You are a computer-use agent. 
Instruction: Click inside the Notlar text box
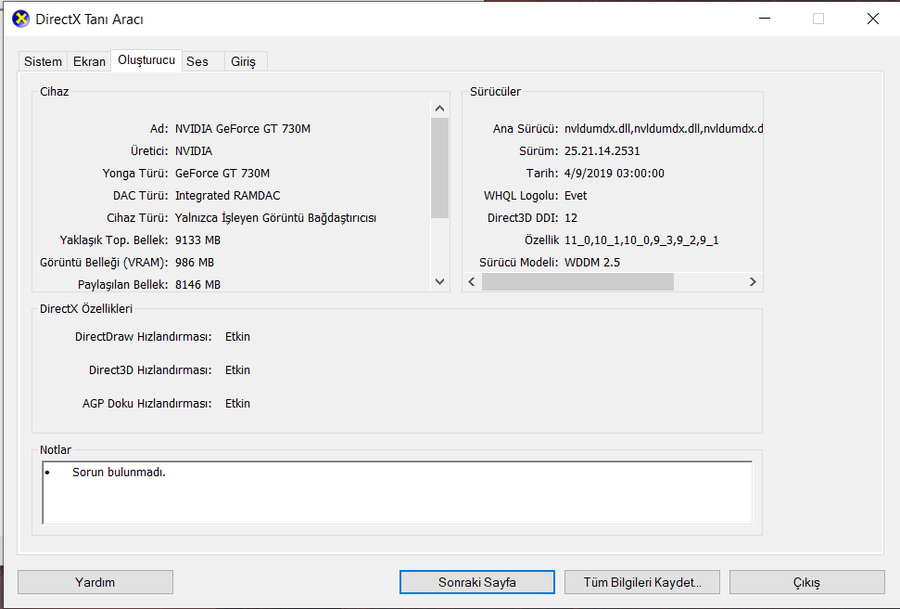click(x=397, y=492)
